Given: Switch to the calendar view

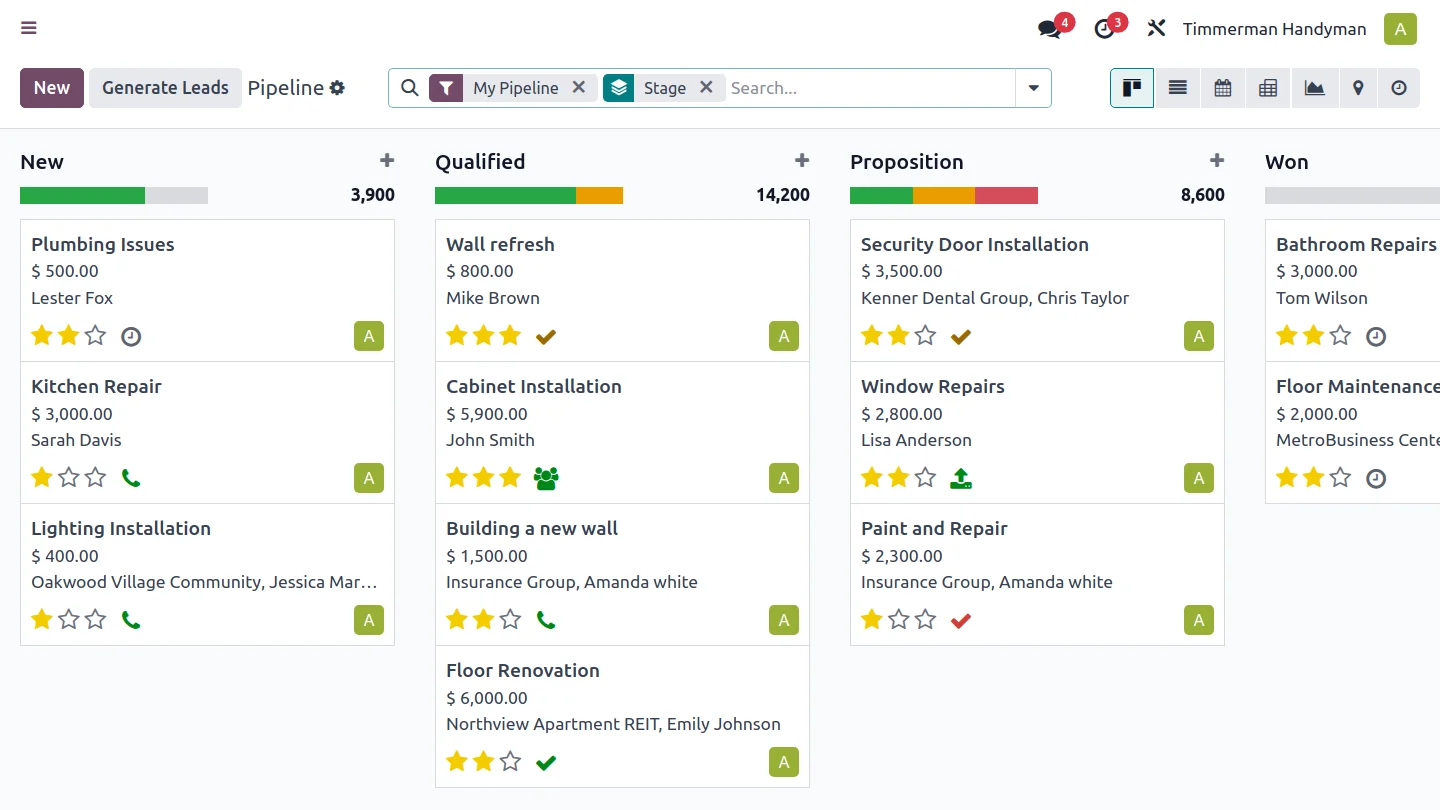Looking at the screenshot, I should pos(1223,88).
